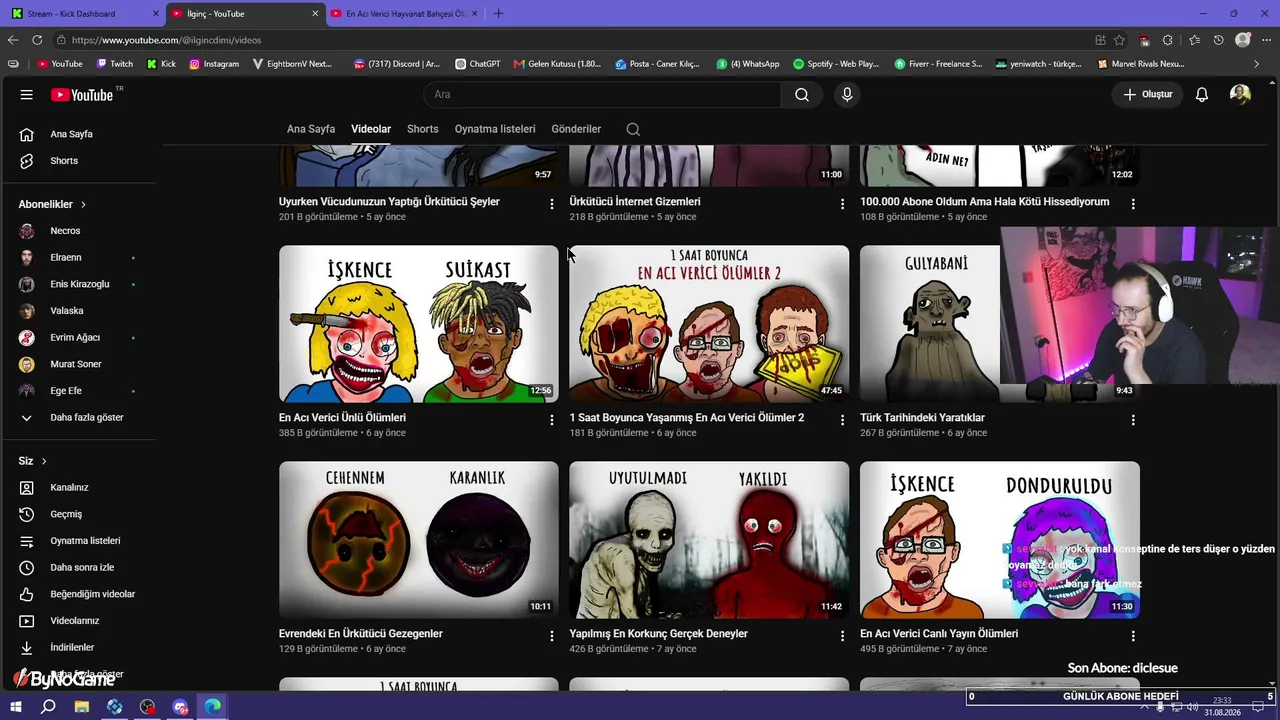Open the Gönderiler tab
1280x720 pixels.
[x=576, y=129]
